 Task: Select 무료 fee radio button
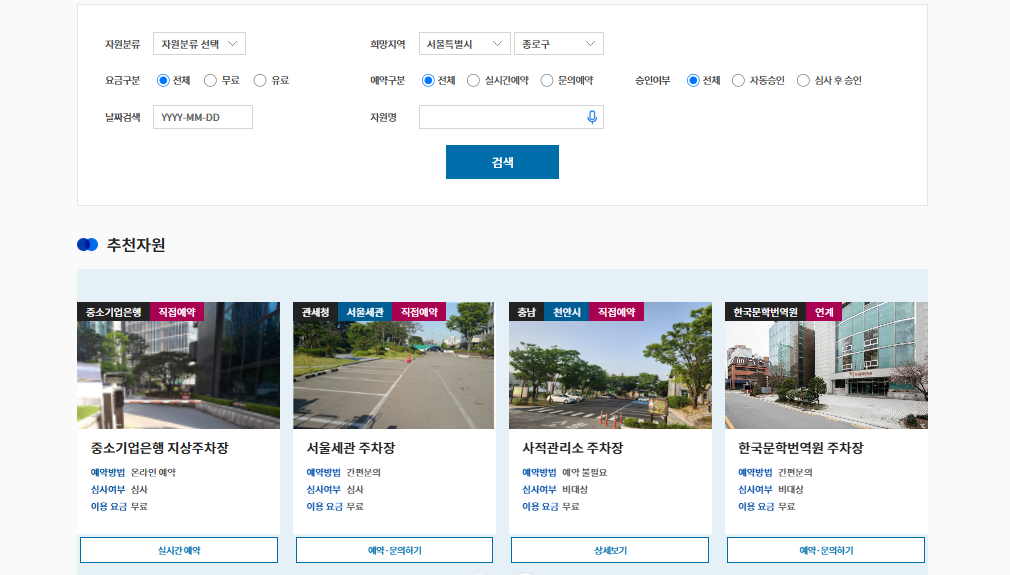click(x=210, y=80)
